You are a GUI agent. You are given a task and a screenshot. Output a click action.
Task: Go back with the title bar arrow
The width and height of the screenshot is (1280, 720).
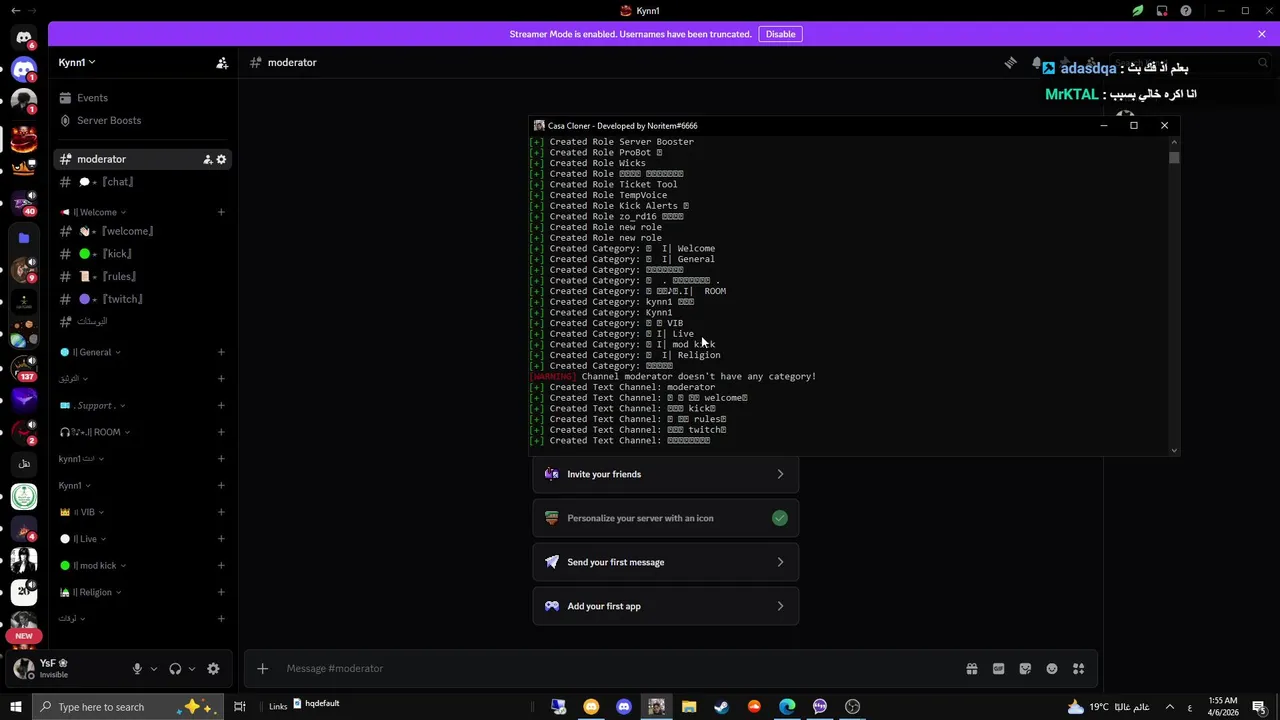tap(15, 11)
